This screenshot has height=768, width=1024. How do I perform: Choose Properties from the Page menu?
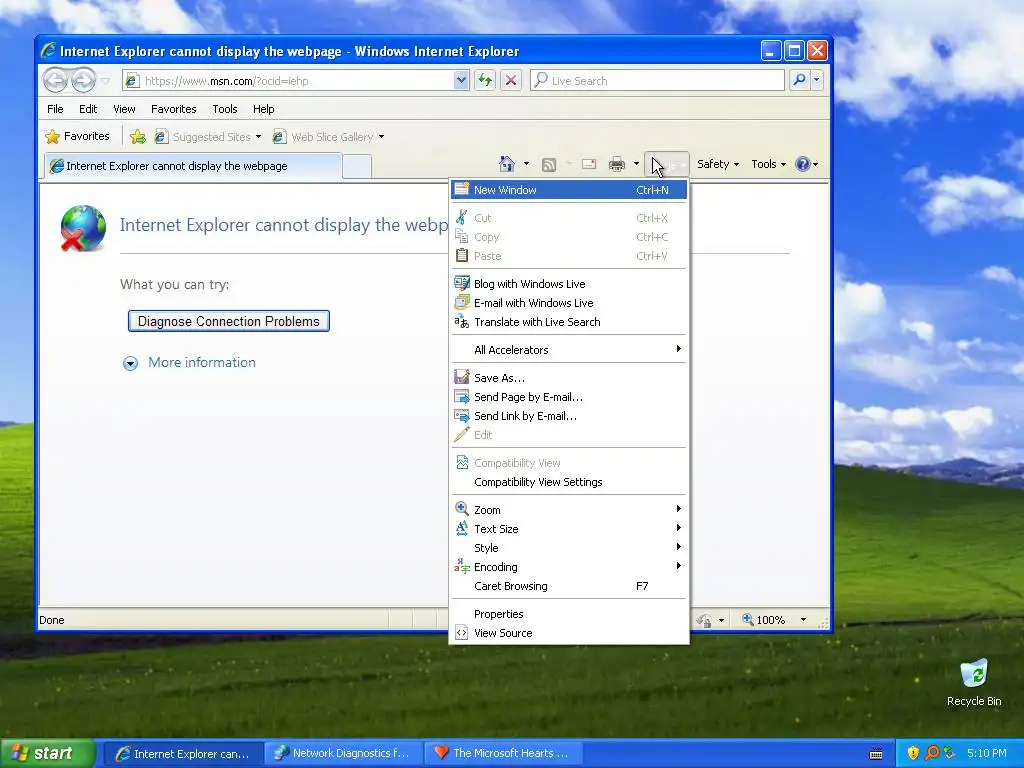click(569, 614)
